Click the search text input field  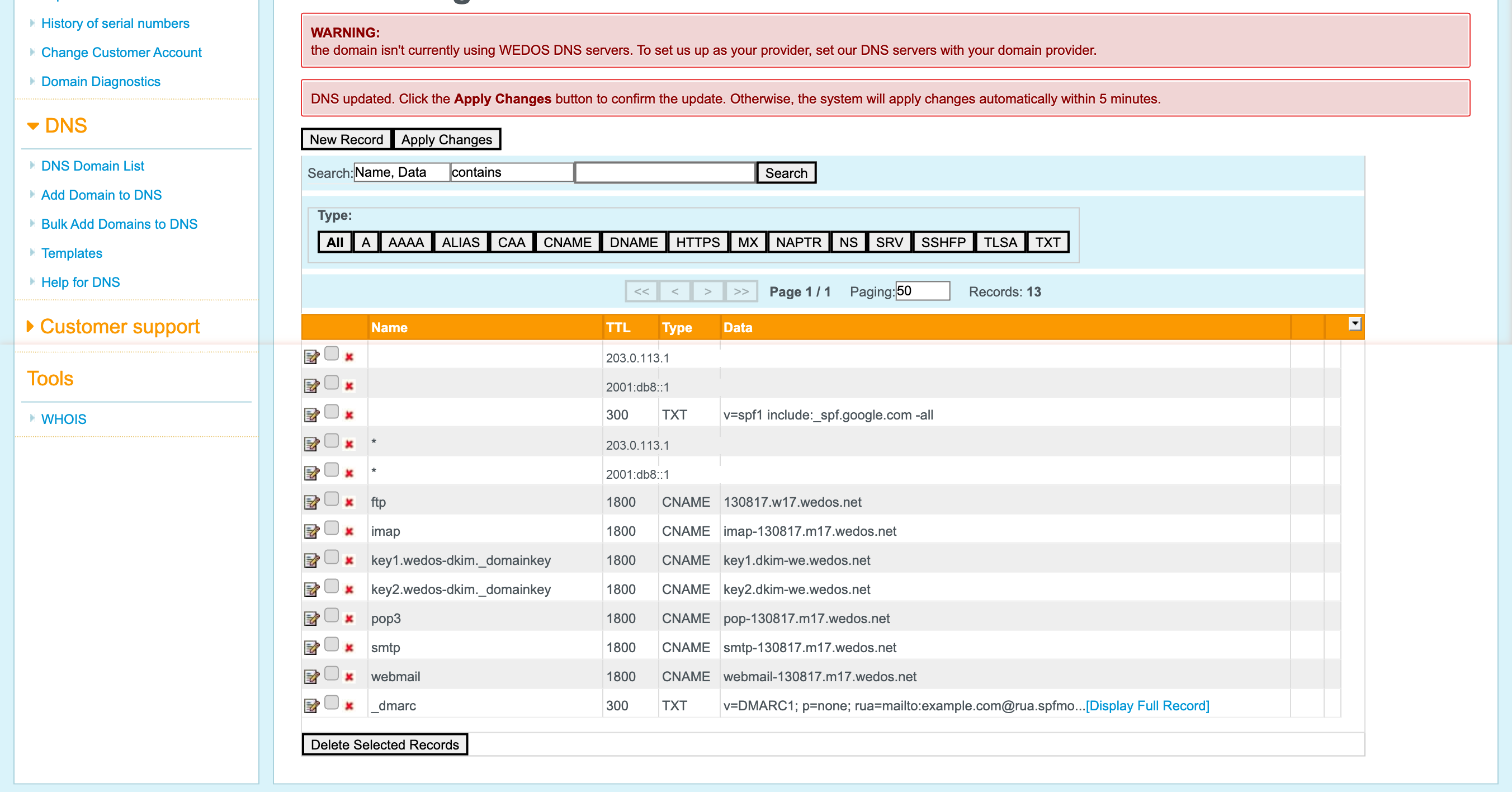(664, 172)
